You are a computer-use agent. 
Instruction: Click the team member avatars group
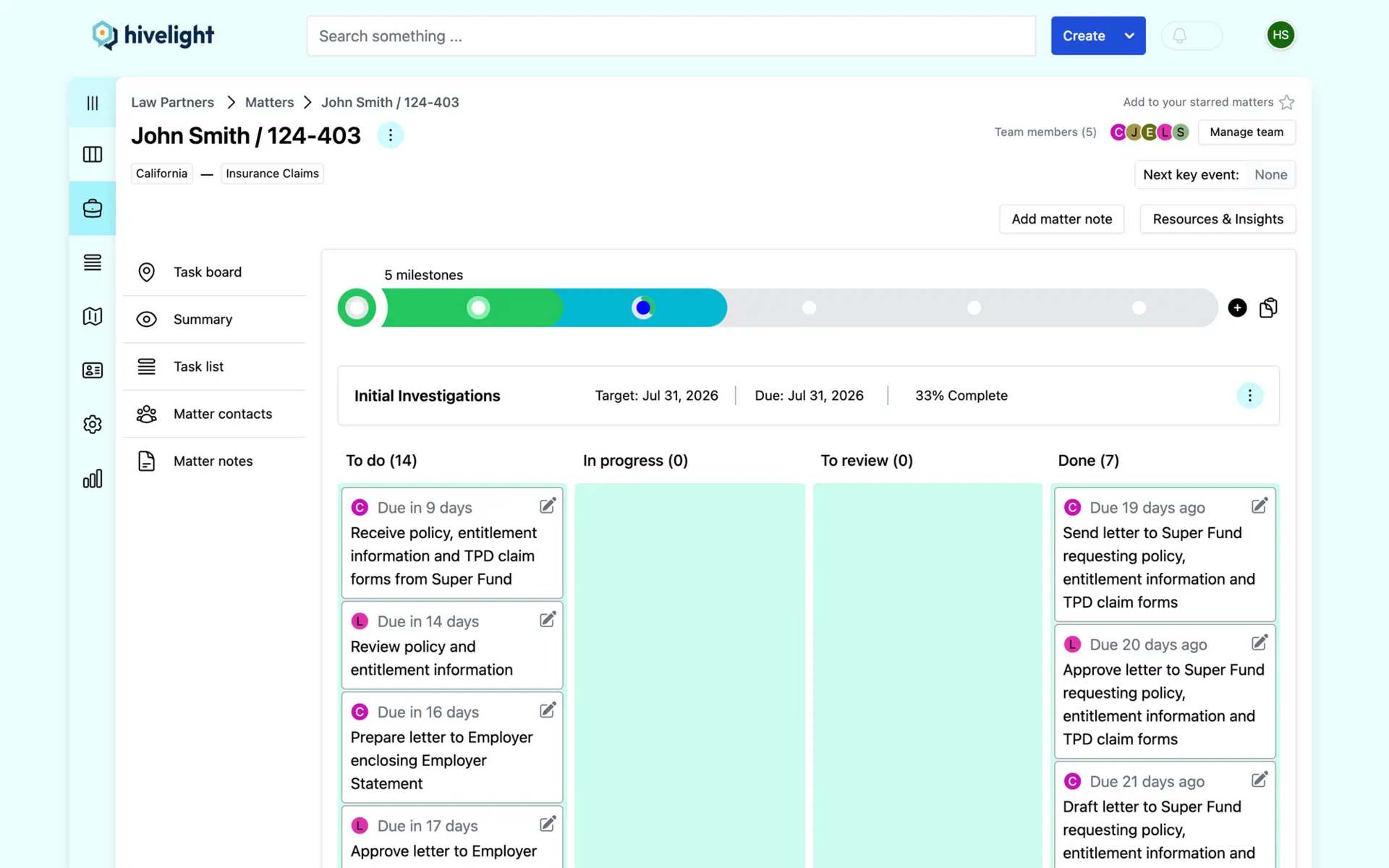click(x=1150, y=132)
